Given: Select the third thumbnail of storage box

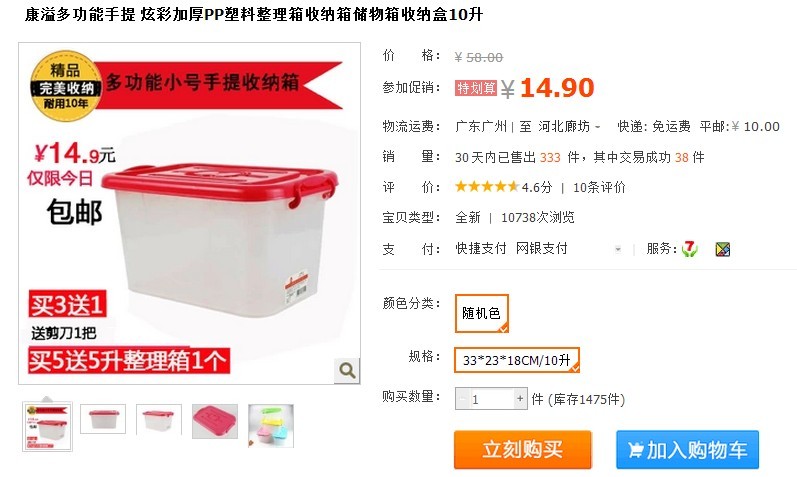Looking at the screenshot, I should point(159,420).
